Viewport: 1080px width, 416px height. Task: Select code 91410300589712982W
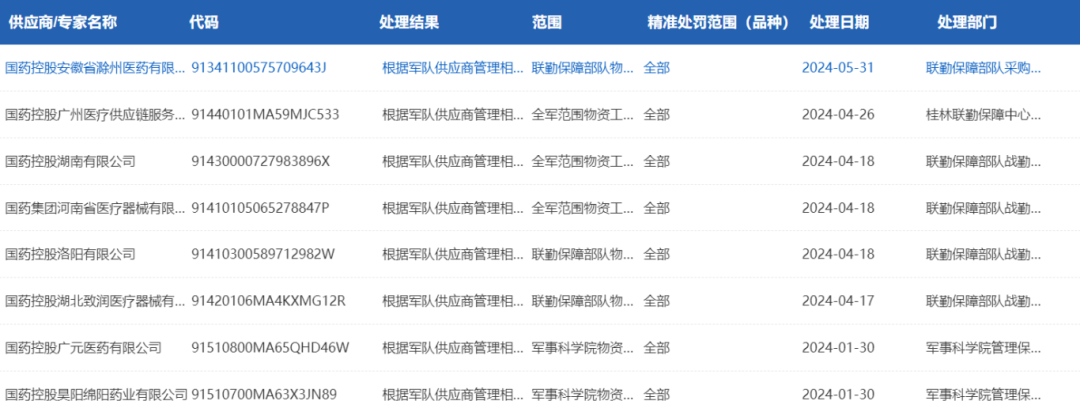coord(263,253)
